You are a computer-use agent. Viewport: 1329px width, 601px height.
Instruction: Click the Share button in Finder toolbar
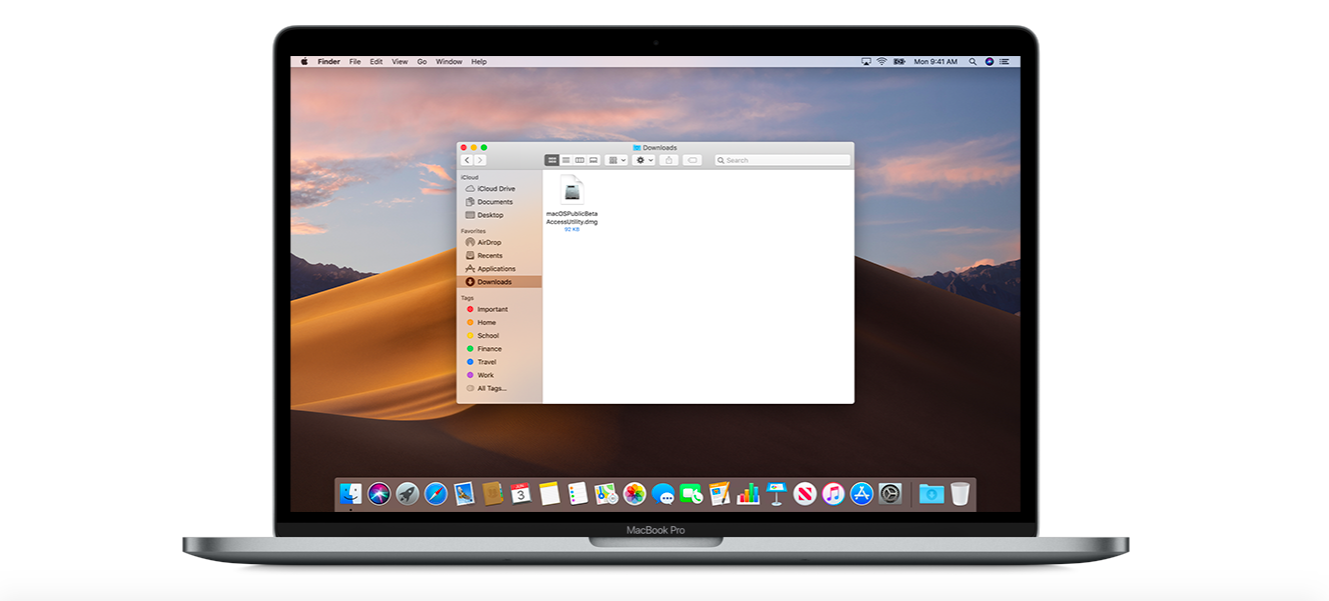[669, 160]
